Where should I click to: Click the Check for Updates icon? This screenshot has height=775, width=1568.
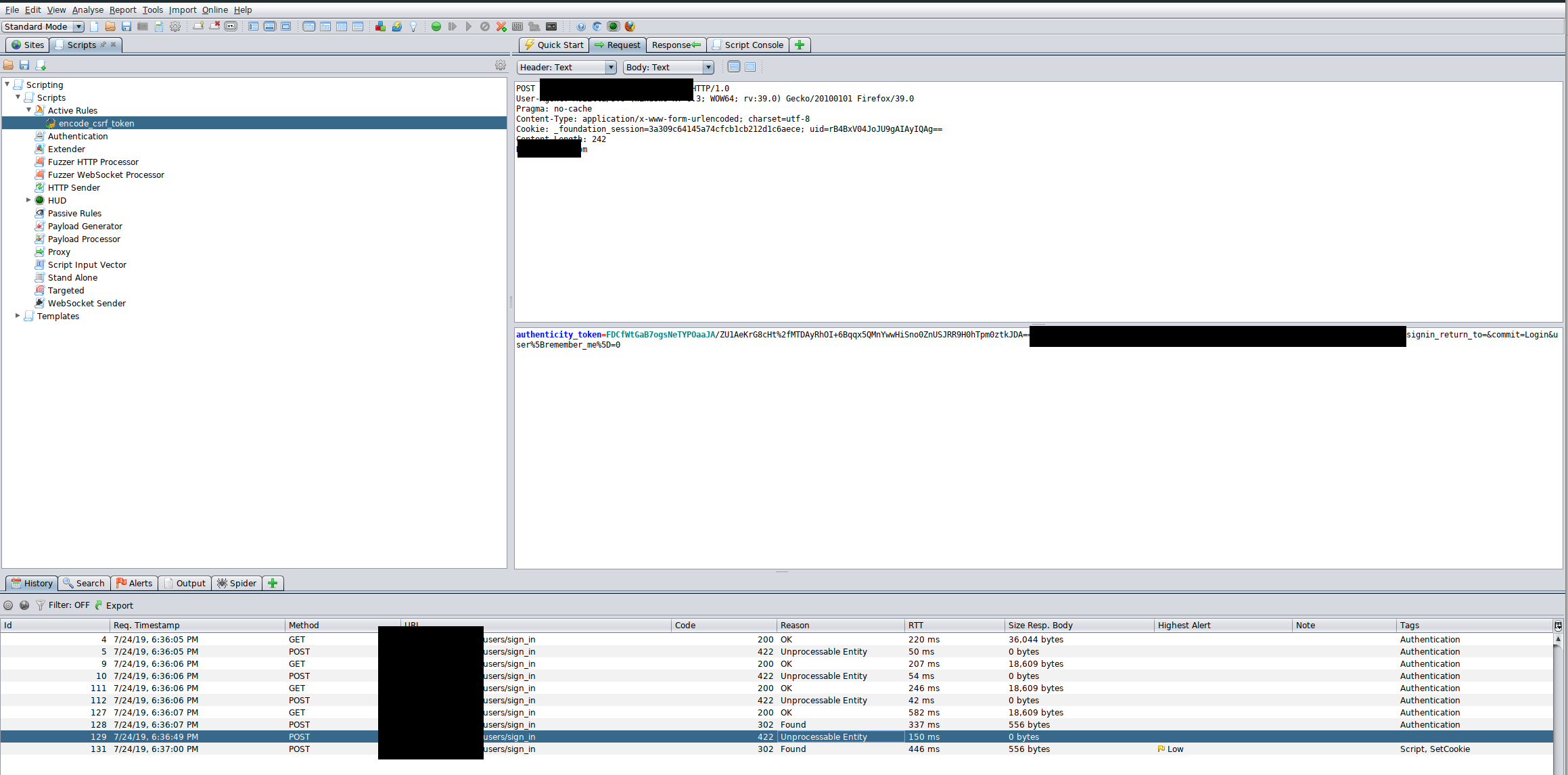[x=397, y=26]
